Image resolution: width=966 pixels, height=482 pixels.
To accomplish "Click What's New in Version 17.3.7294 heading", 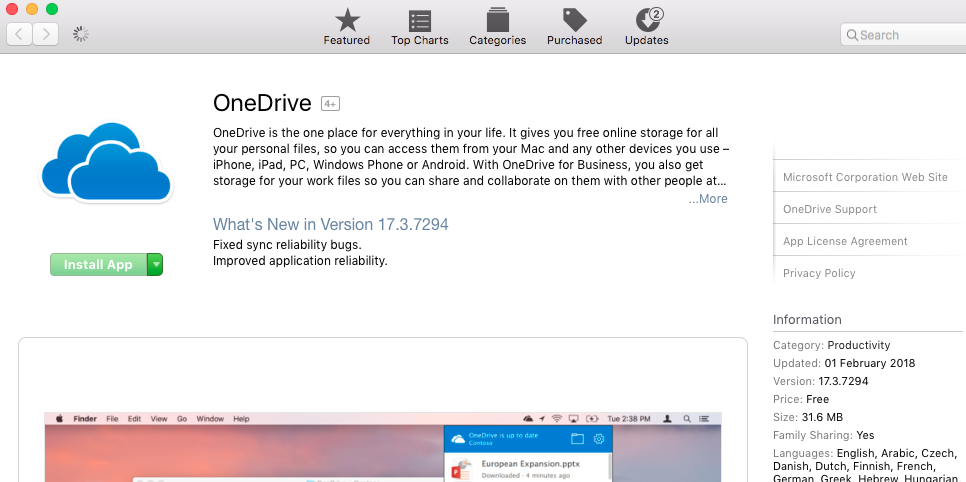I will tap(331, 224).
